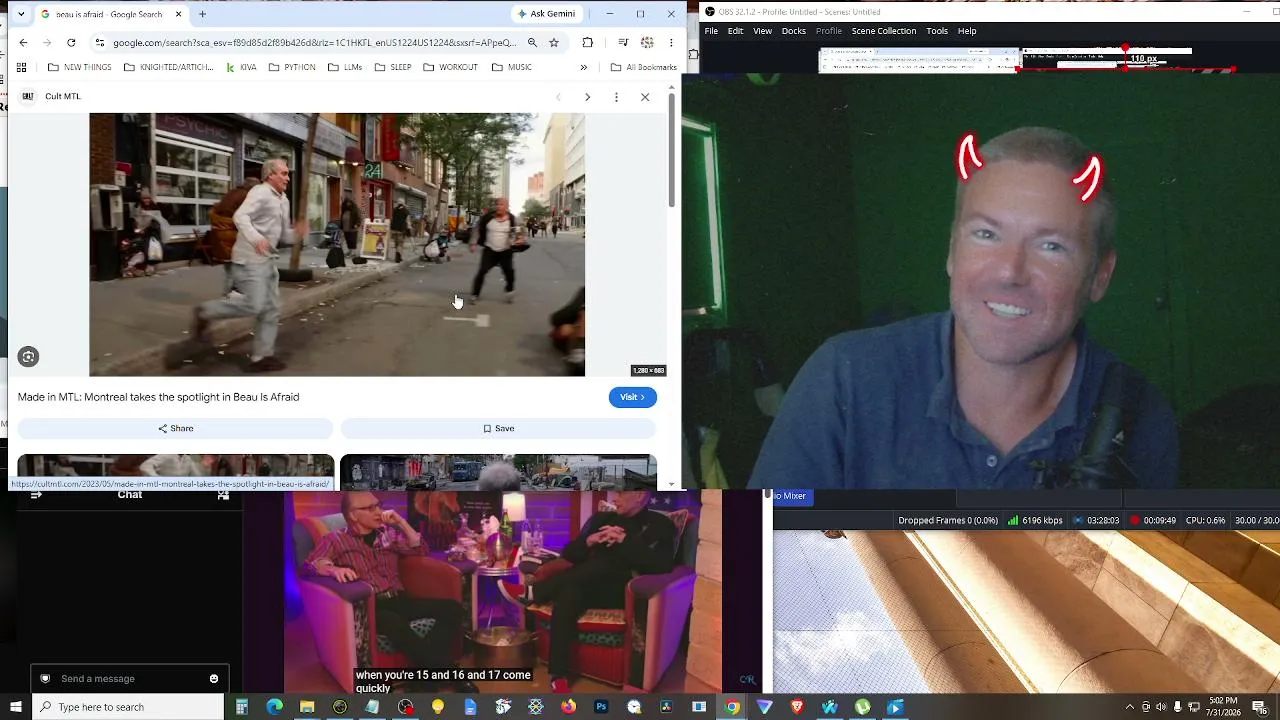Click the Type here to search box

point(128,707)
